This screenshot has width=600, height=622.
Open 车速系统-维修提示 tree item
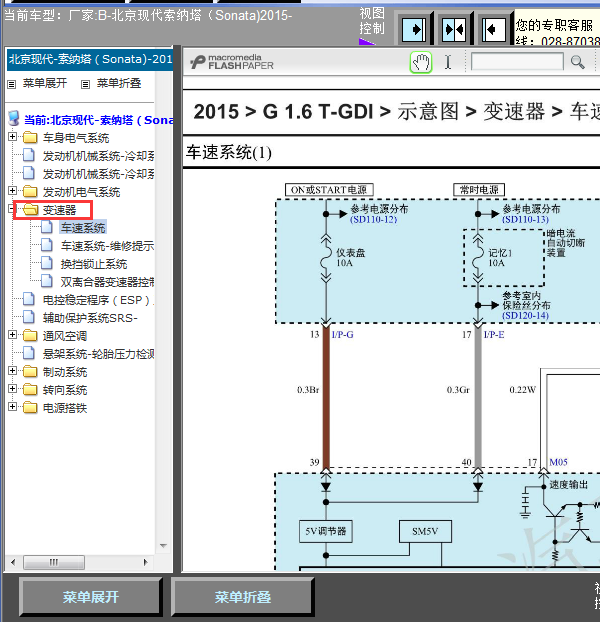pyautogui.click(x=107, y=246)
